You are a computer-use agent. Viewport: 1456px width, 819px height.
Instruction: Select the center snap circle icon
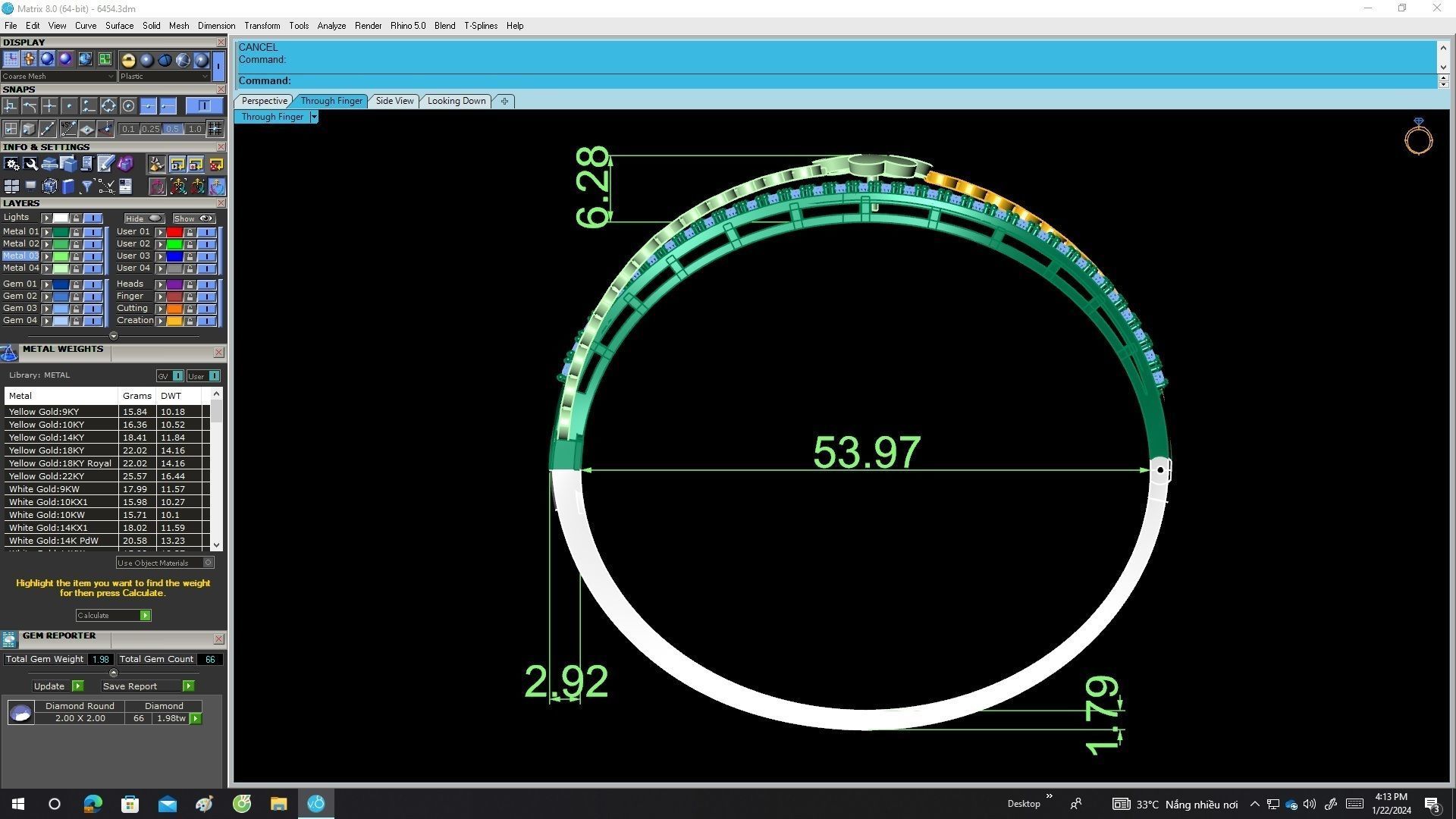click(128, 106)
